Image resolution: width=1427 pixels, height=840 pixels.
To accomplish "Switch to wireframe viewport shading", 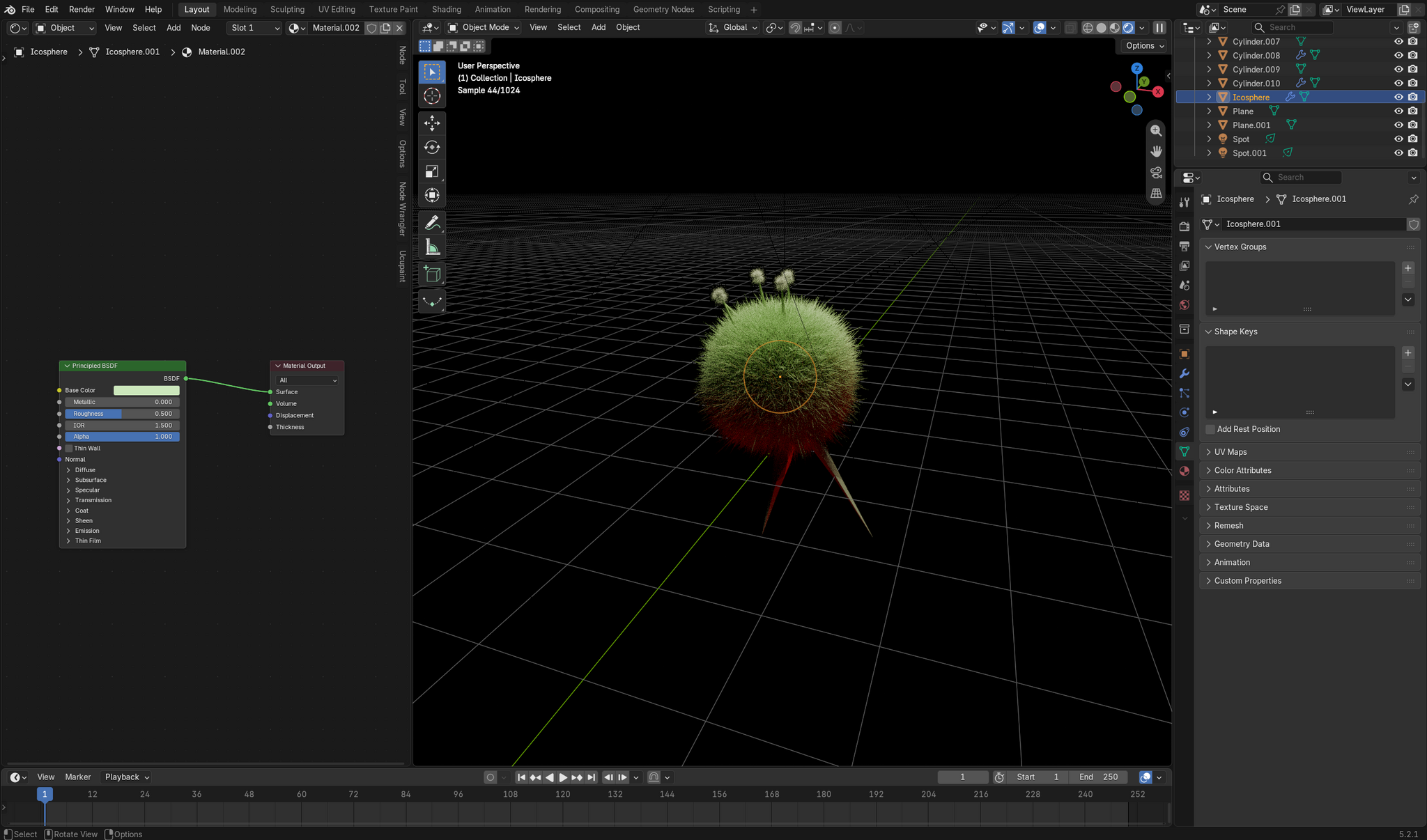I will (1088, 28).
